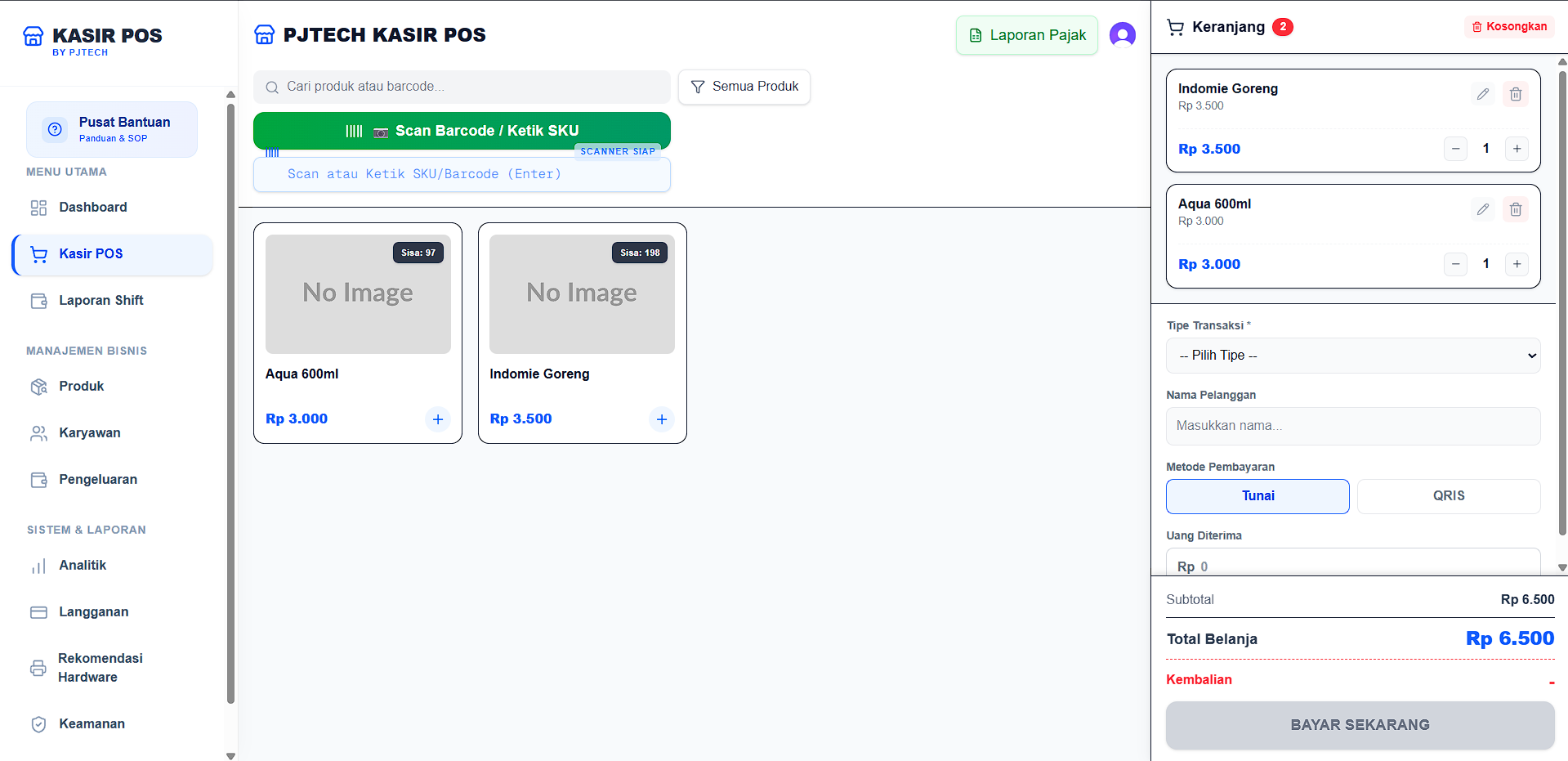Open Laporan Shift page
The width and height of the screenshot is (1568, 761).
pos(113,301)
